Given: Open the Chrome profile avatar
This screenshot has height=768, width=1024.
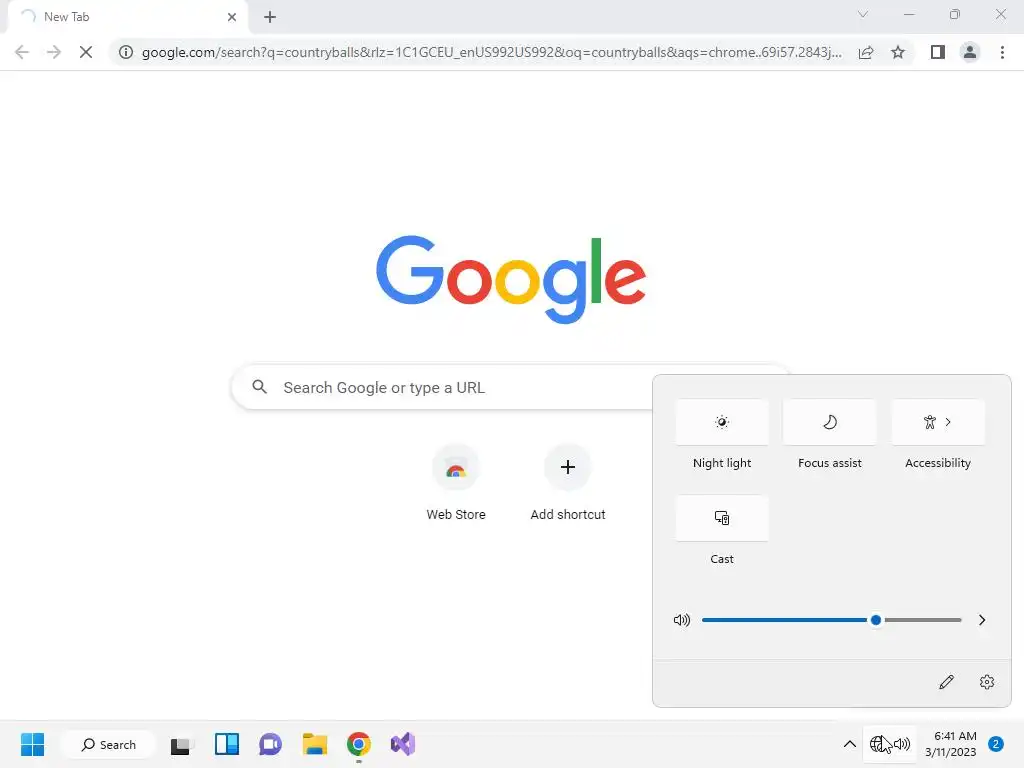Looking at the screenshot, I should click(x=970, y=52).
